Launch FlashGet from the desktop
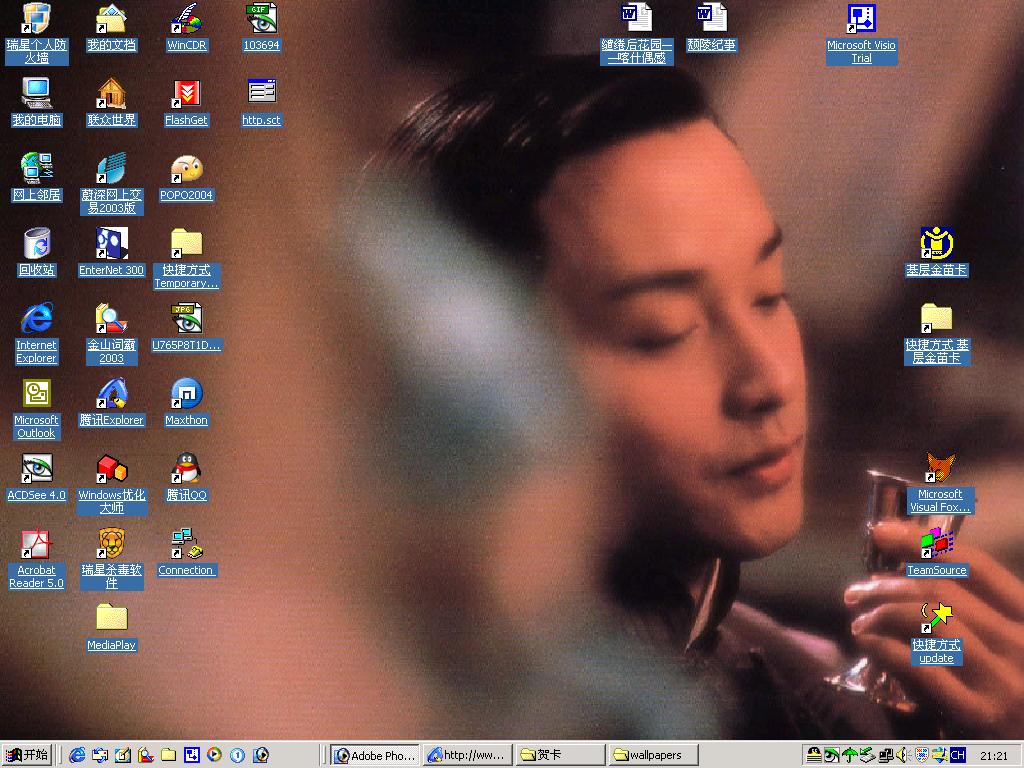The image size is (1024, 768). 186,101
